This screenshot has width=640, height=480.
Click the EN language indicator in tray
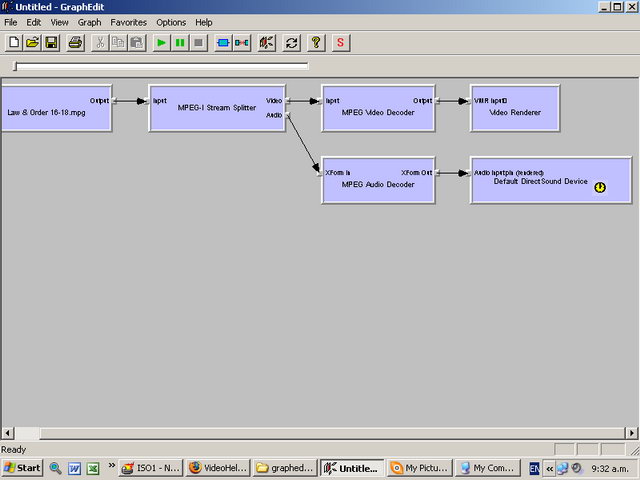pyautogui.click(x=534, y=468)
